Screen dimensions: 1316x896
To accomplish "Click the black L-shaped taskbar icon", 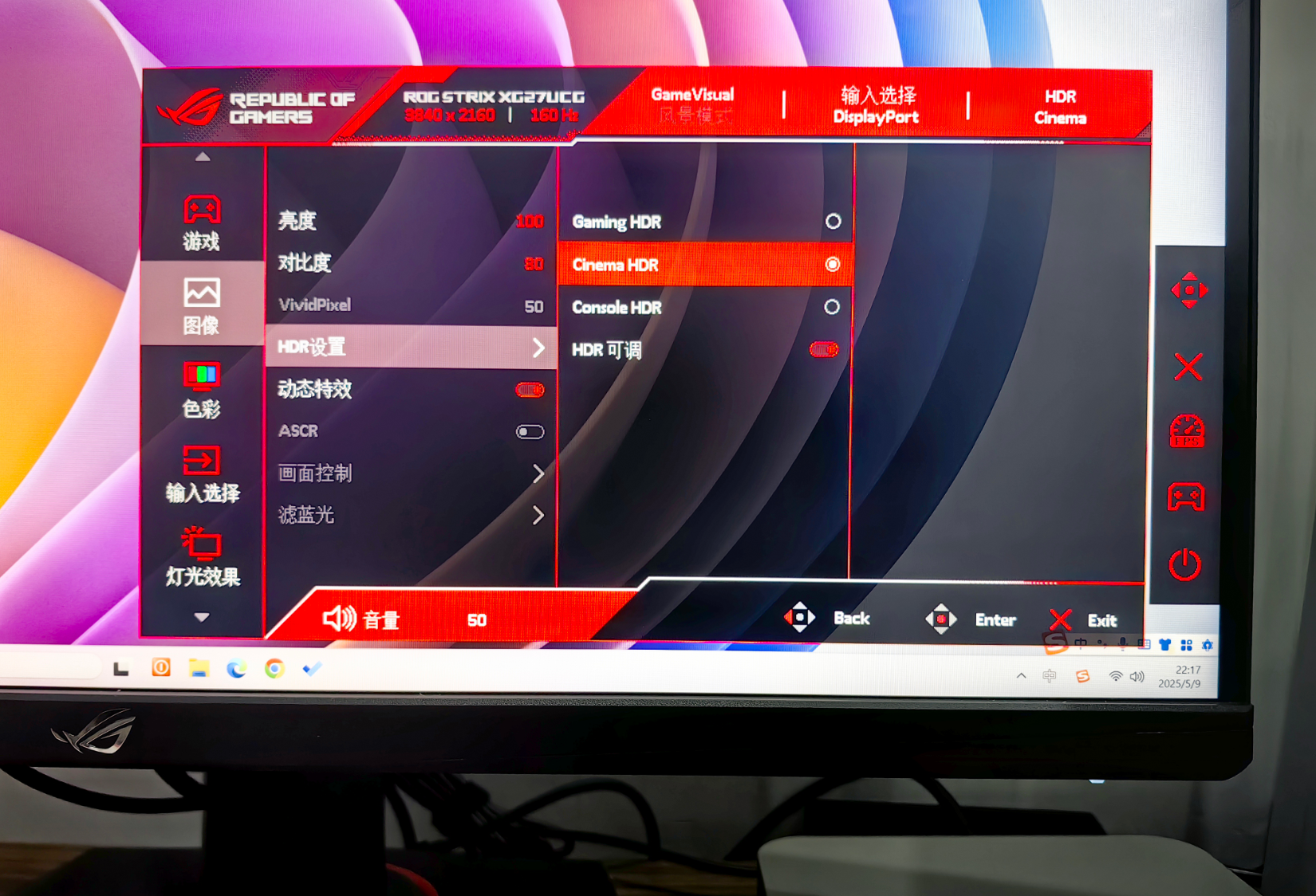I will tap(121, 668).
